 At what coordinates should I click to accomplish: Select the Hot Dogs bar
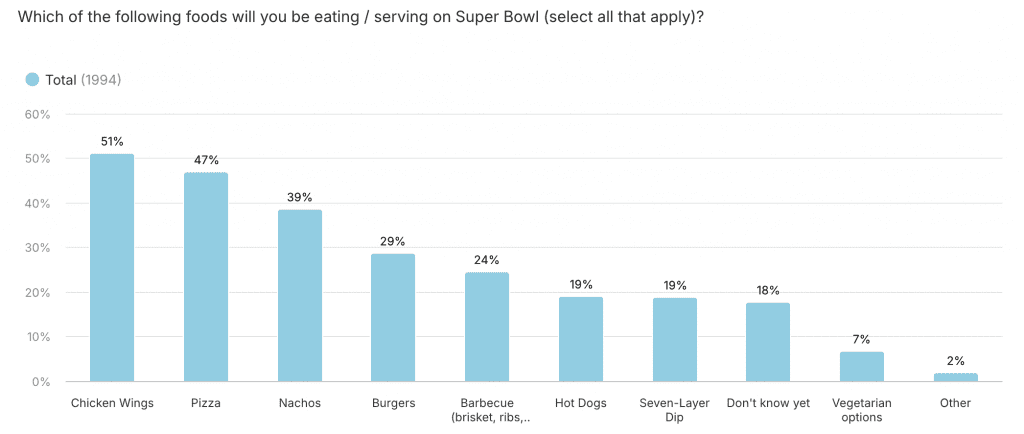(580, 339)
